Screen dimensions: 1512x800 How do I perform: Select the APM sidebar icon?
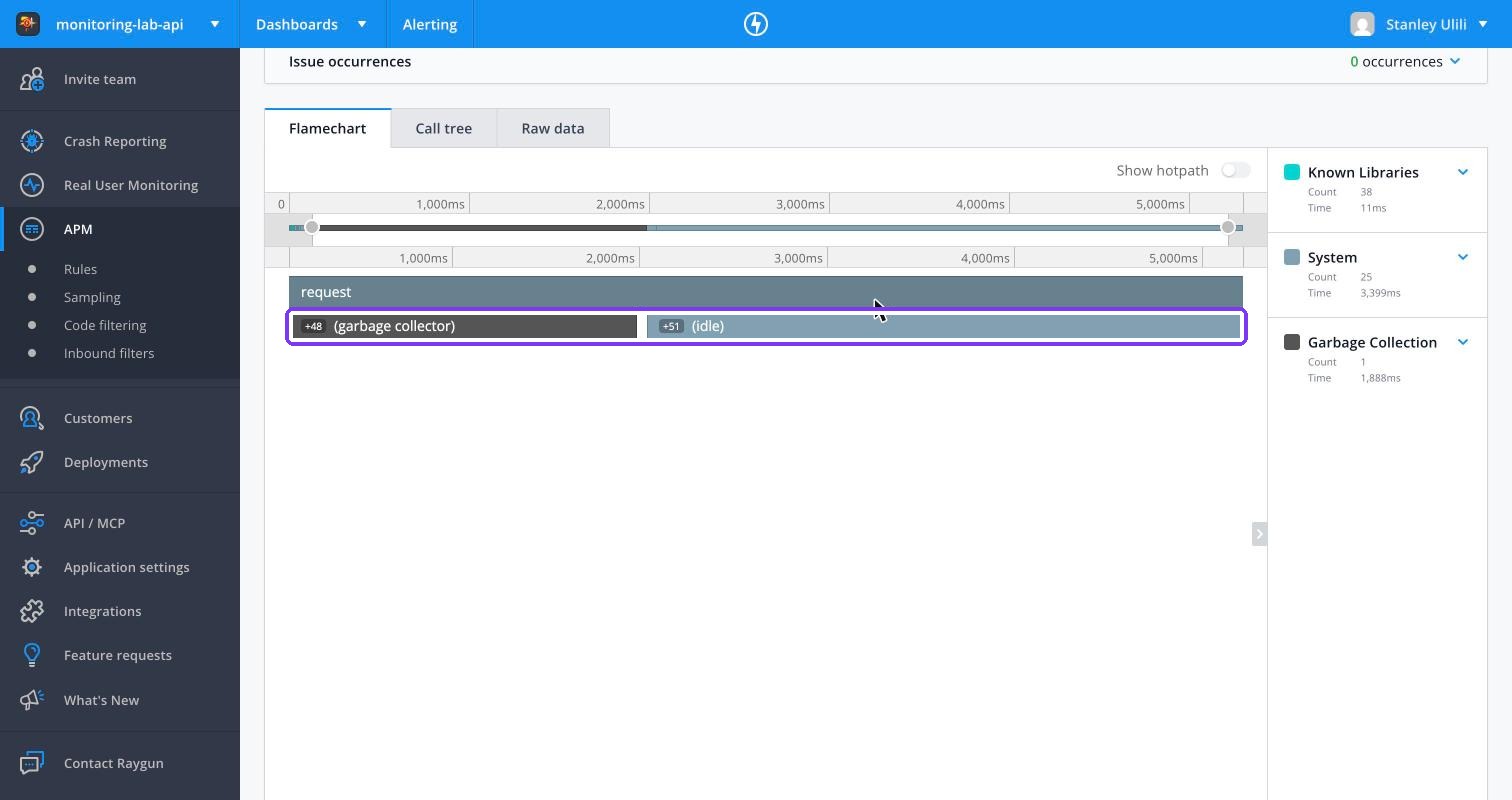(x=32, y=229)
